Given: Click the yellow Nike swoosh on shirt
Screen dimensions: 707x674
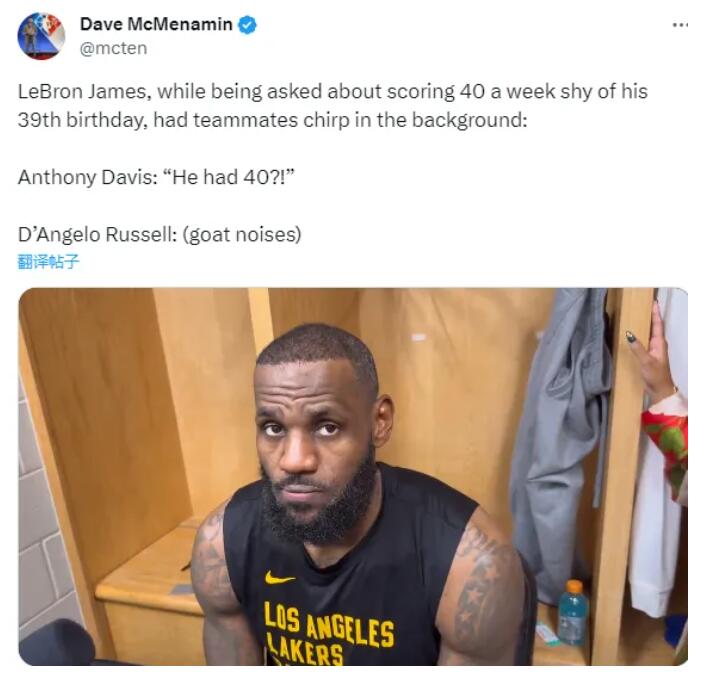Looking at the screenshot, I should coord(279,578).
